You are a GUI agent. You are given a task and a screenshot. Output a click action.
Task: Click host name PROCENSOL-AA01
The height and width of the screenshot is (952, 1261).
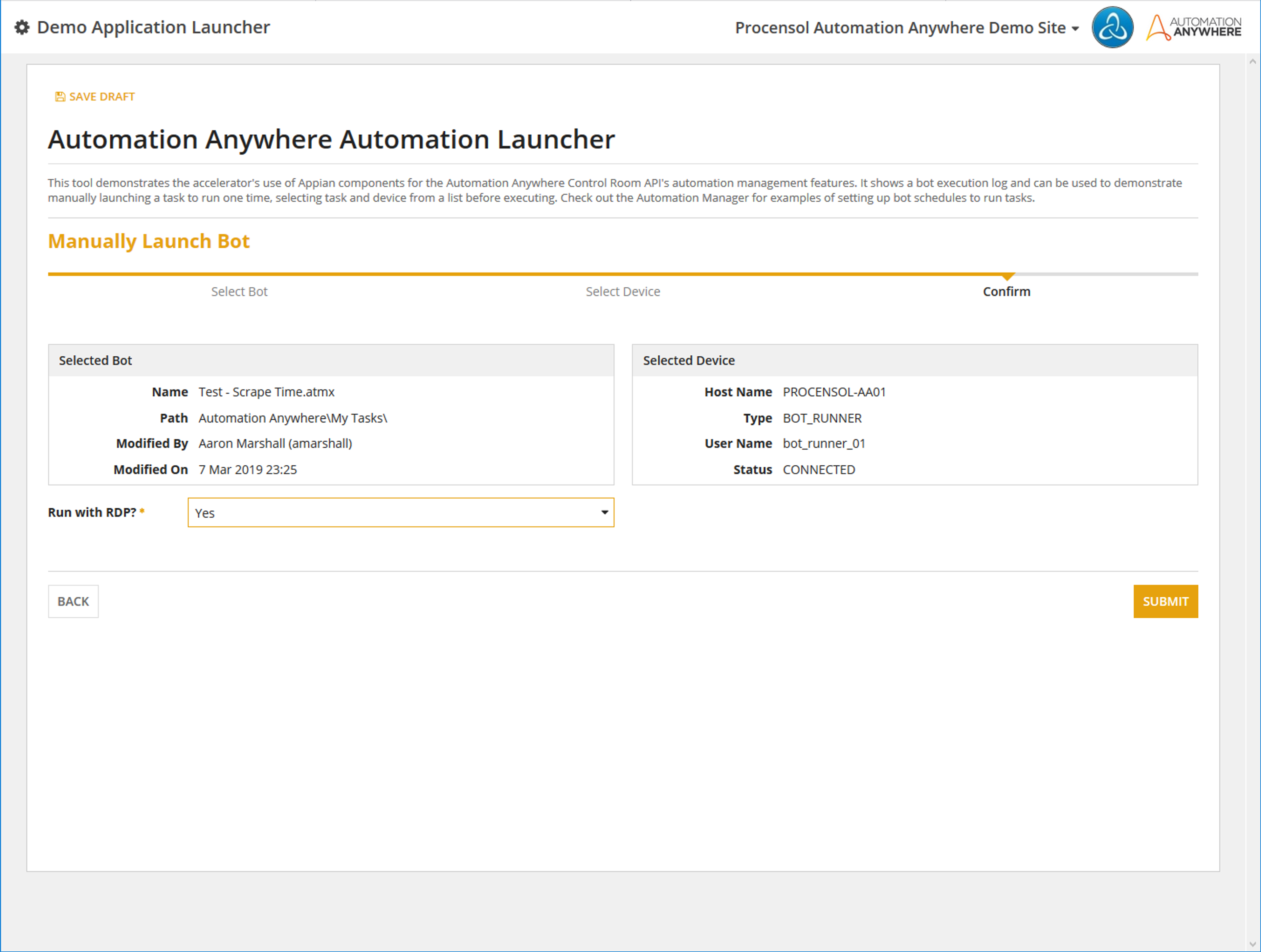(834, 392)
